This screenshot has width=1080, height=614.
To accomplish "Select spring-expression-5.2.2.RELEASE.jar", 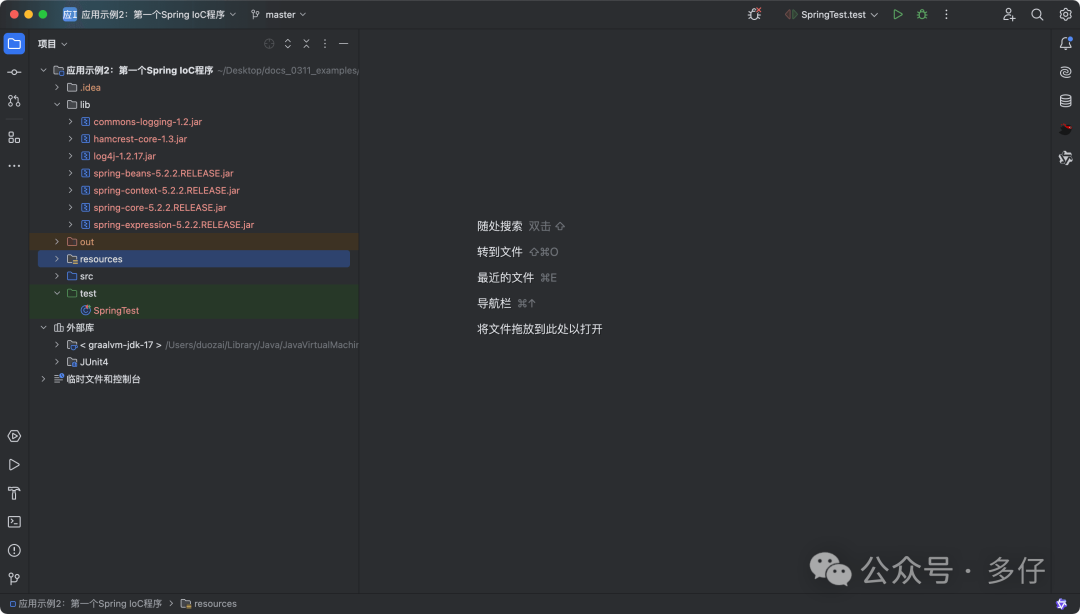I will tap(174, 225).
